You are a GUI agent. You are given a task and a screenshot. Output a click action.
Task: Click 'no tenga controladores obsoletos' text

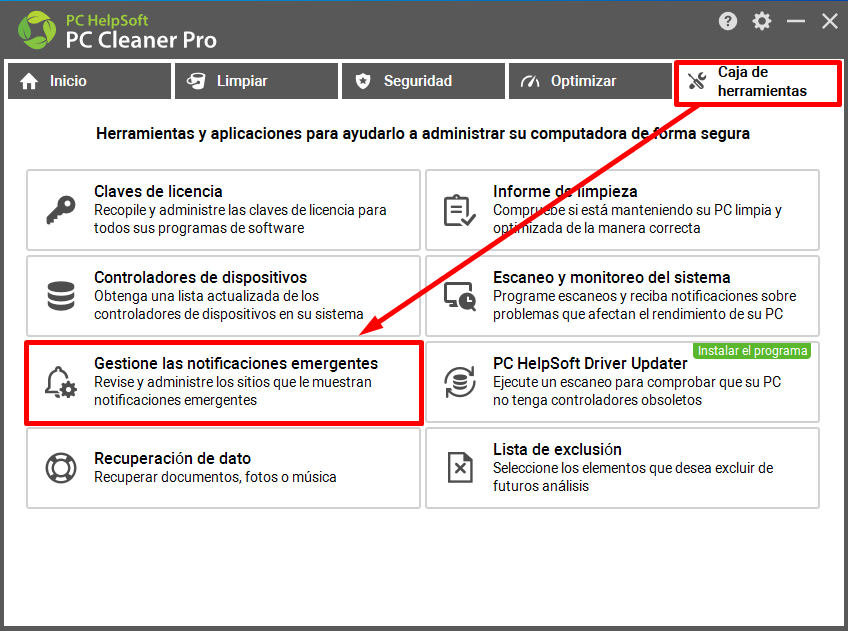[597, 400]
